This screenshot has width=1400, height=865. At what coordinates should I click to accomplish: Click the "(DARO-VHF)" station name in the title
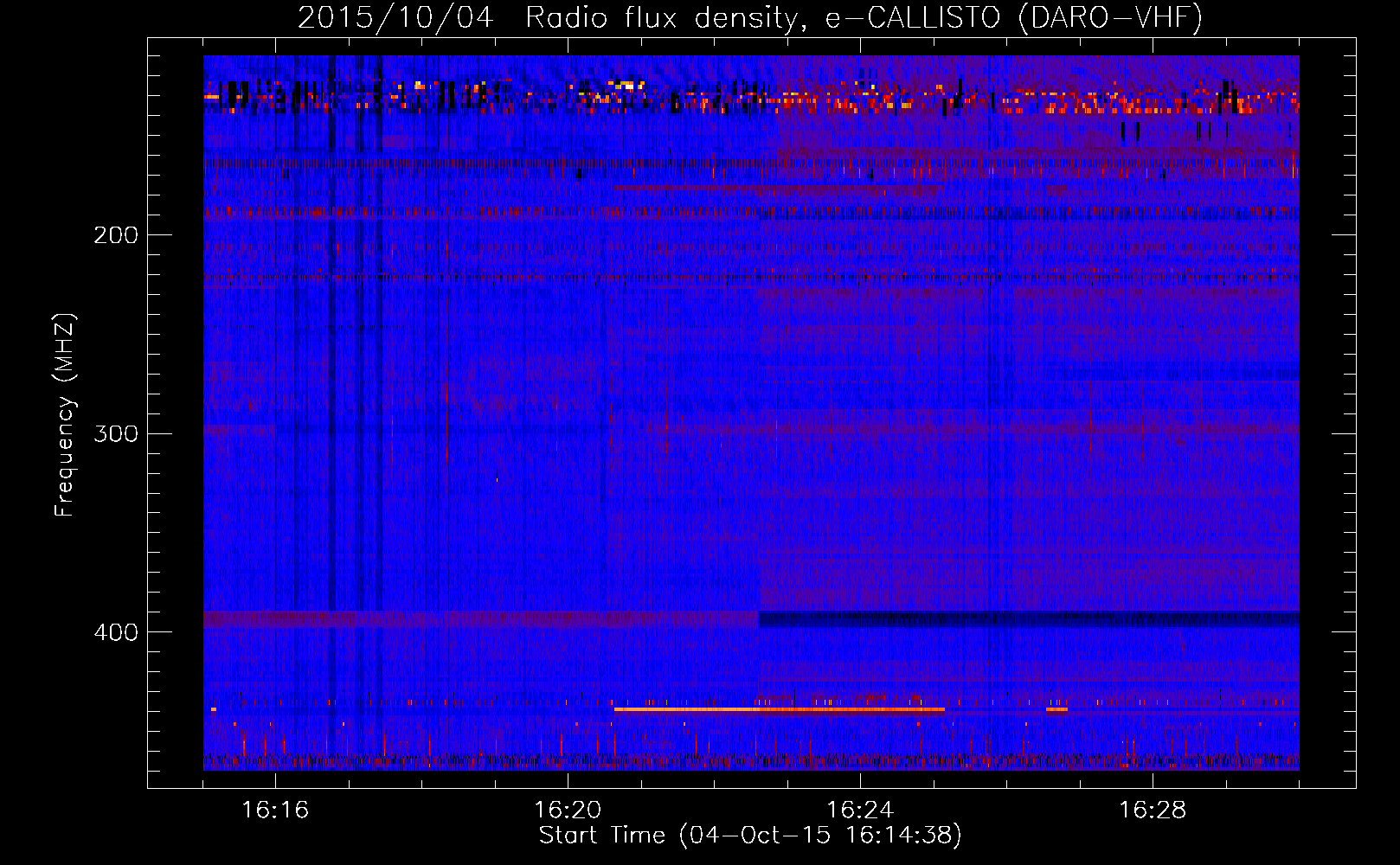pos(1110,17)
